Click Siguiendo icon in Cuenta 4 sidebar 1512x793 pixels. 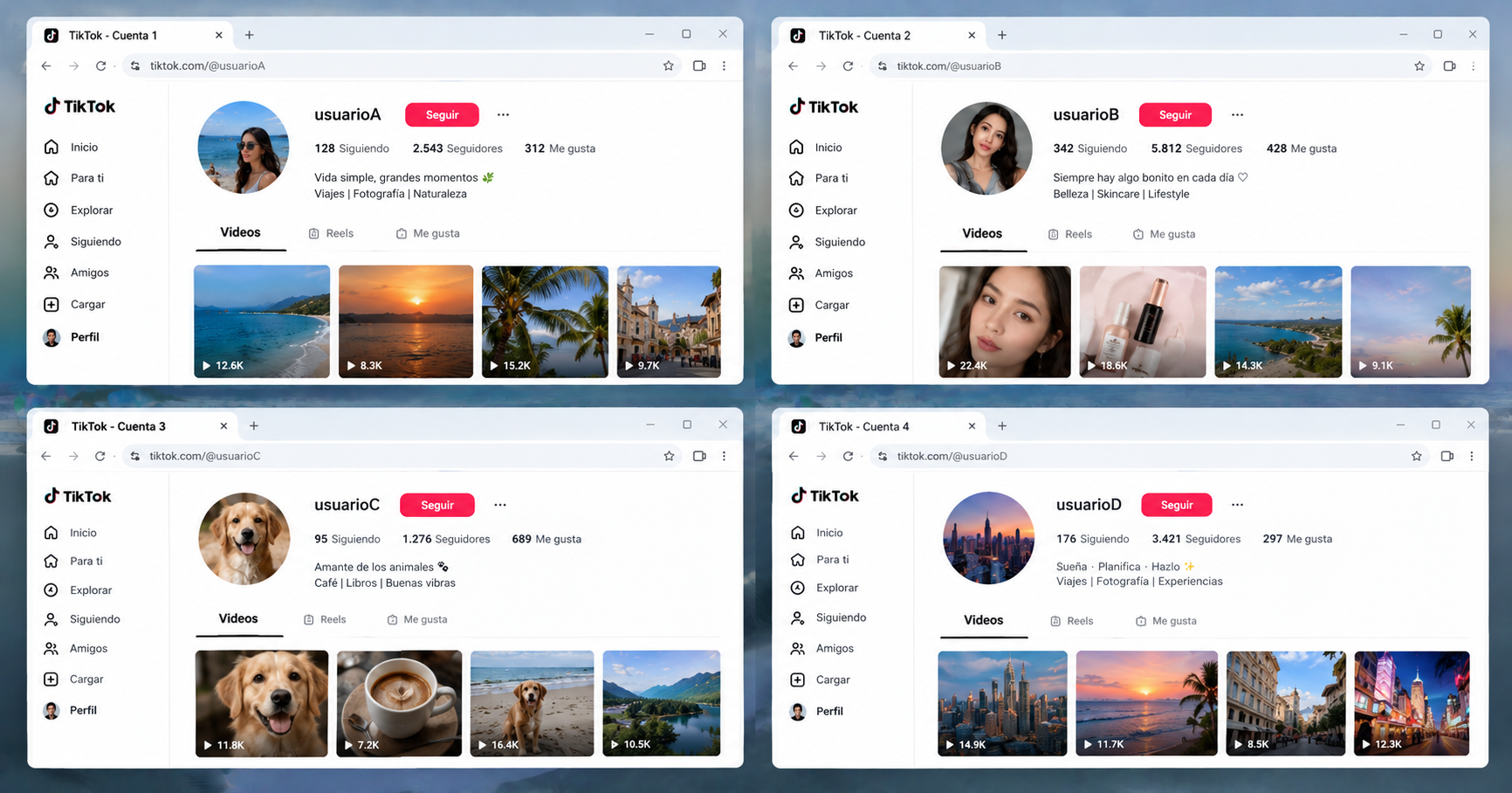(797, 617)
